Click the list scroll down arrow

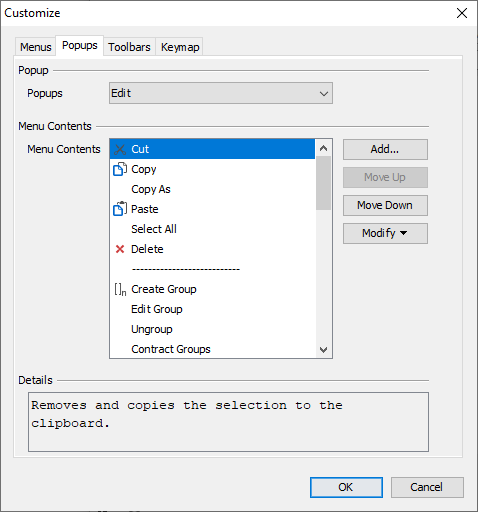(323, 350)
